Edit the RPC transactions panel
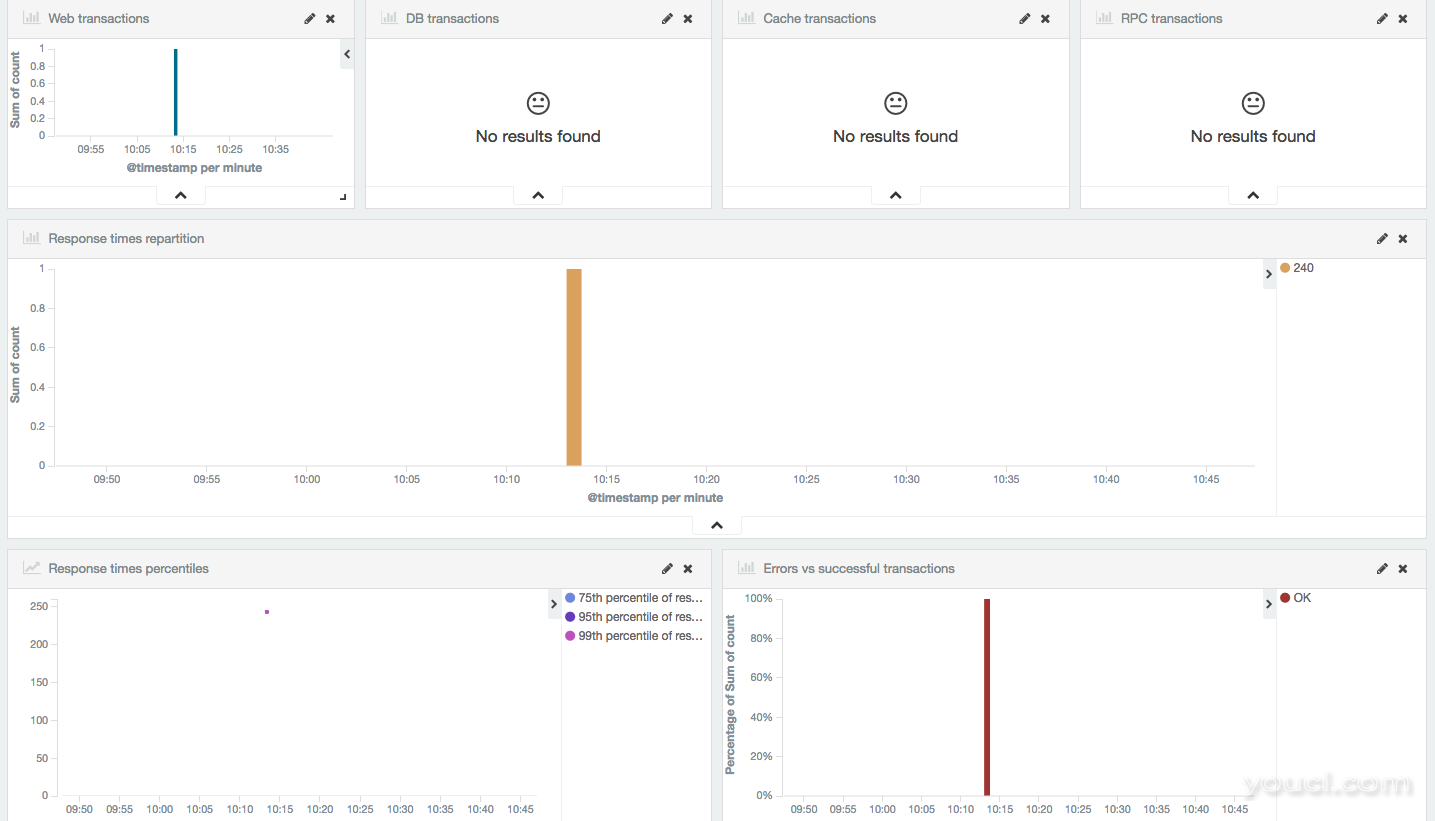The width and height of the screenshot is (1435, 821). tap(1382, 19)
